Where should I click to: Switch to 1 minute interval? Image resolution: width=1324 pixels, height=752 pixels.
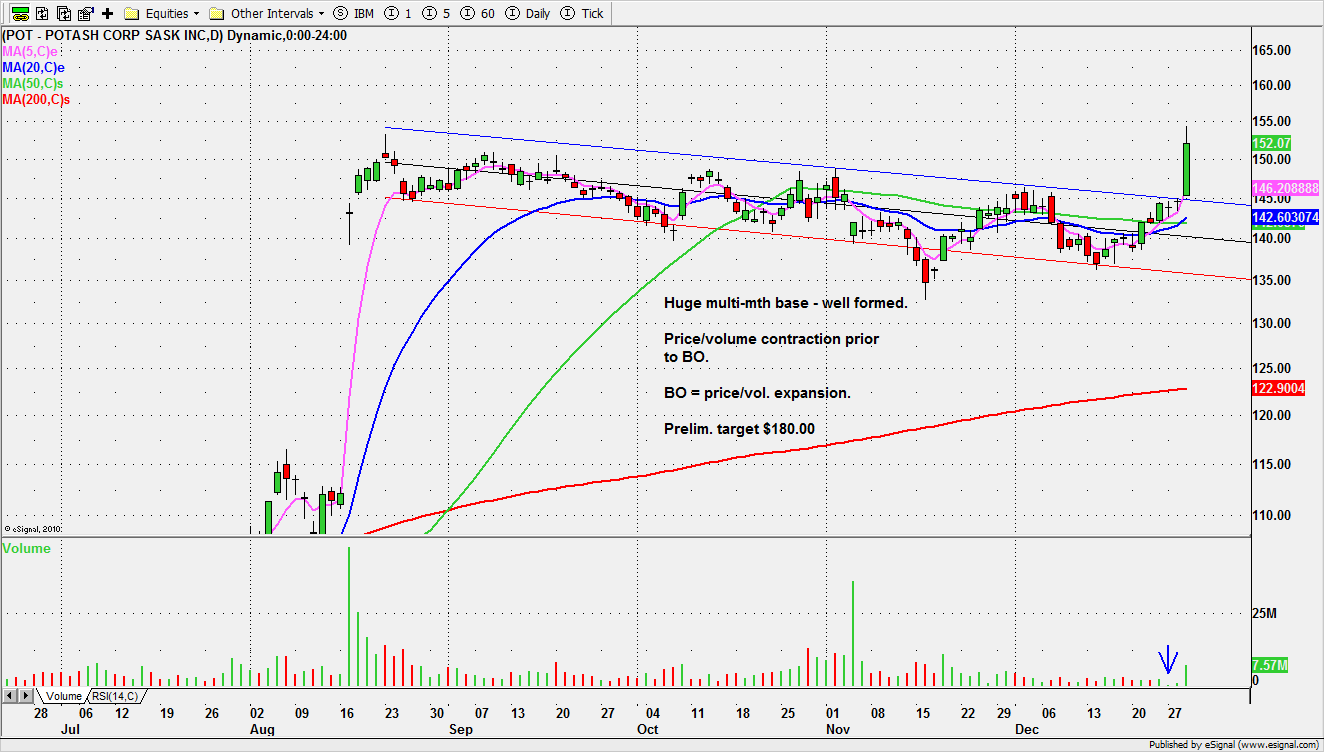[x=399, y=13]
